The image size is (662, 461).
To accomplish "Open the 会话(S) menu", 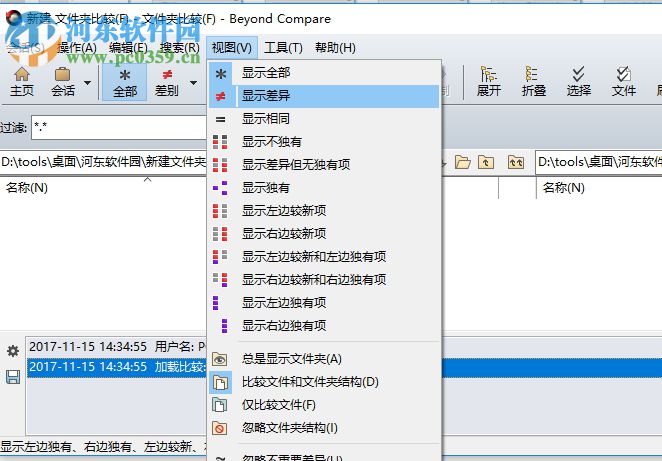I will (x=25, y=47).
